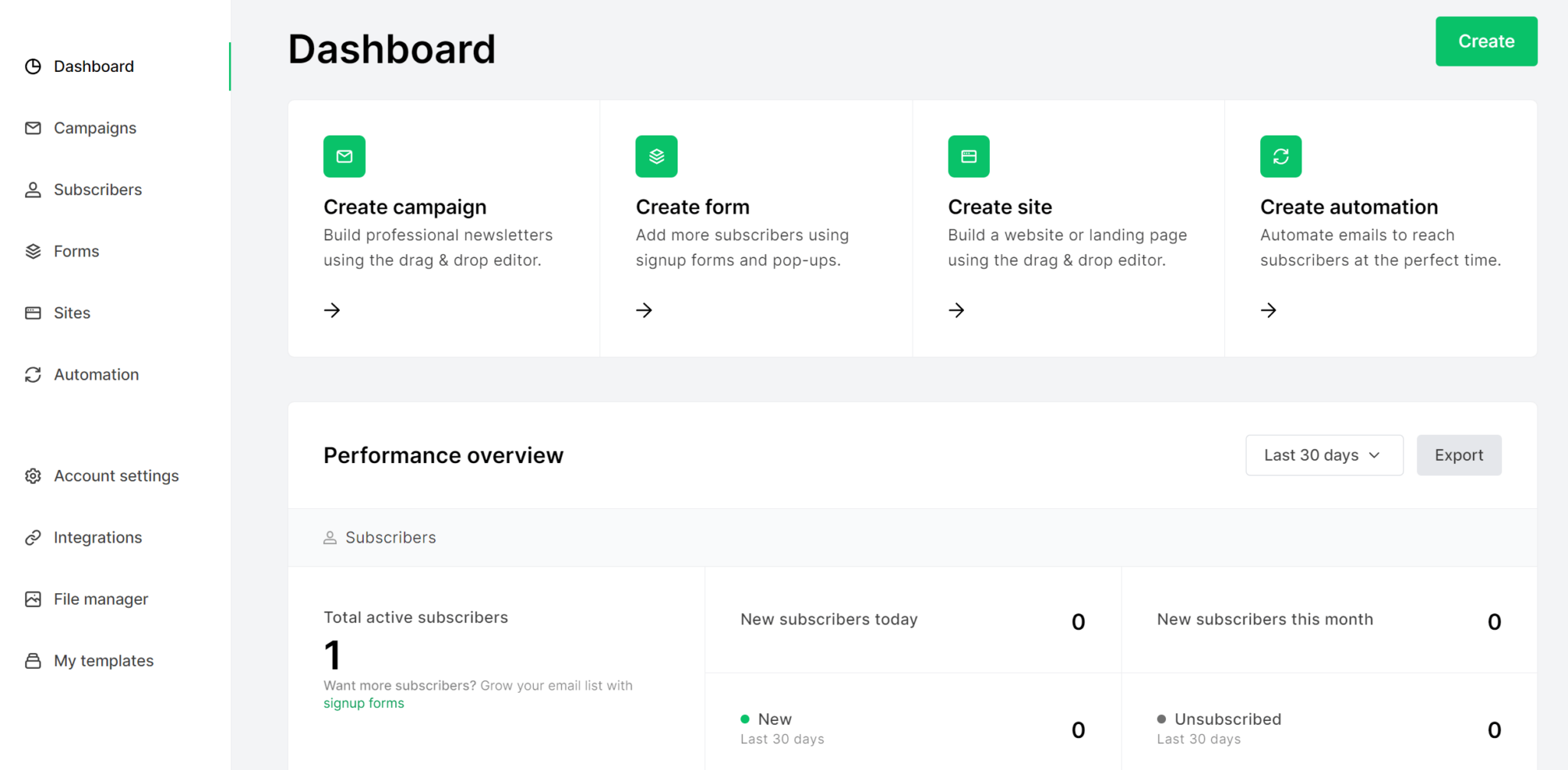The image size is (1568, 770).
Task: Click the arrow under Create campaign
Action: coord(332,310)
